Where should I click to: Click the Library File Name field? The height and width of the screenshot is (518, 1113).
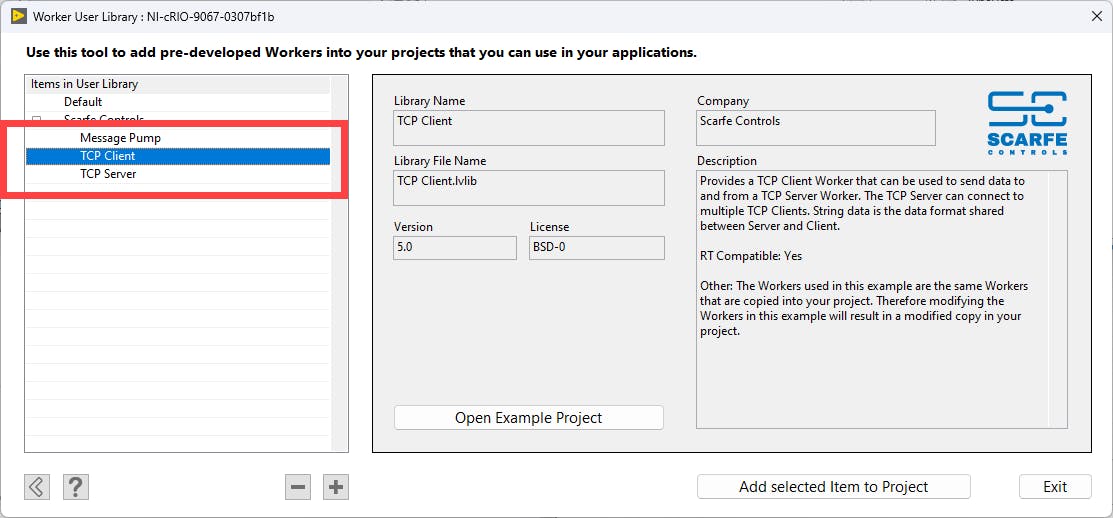click(529, 188)
